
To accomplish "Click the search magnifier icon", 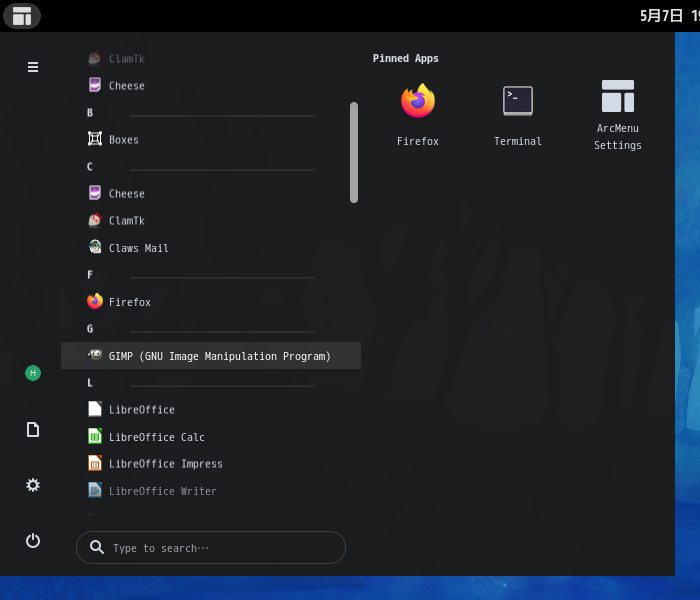I will tap(97, 547).
